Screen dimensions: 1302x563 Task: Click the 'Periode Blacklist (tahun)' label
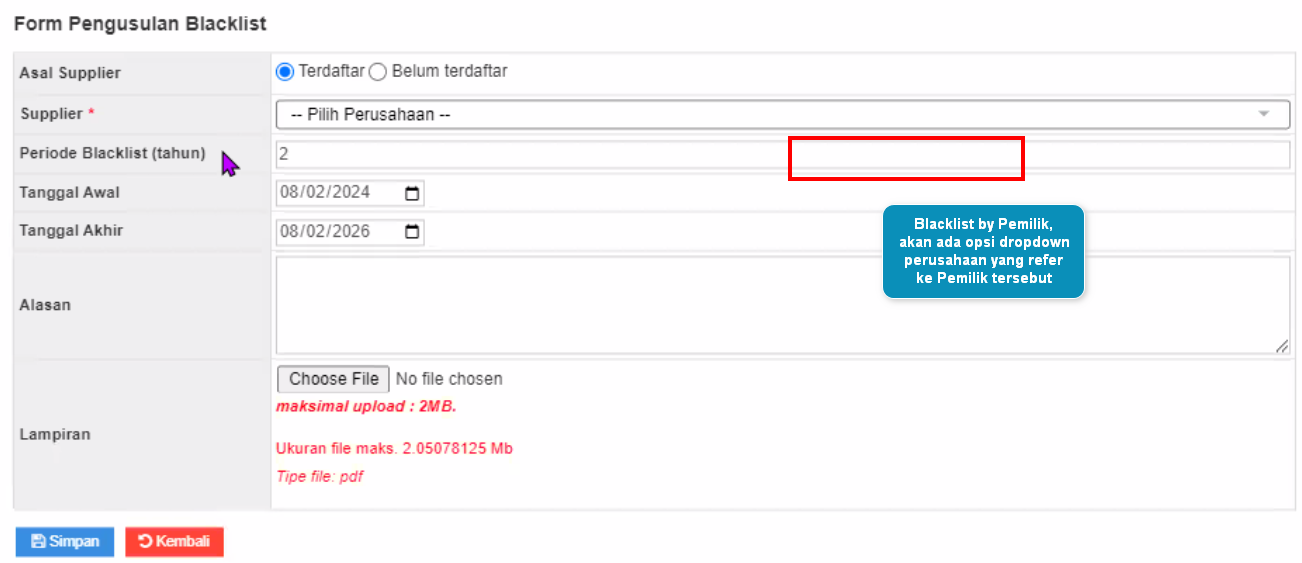112,153
